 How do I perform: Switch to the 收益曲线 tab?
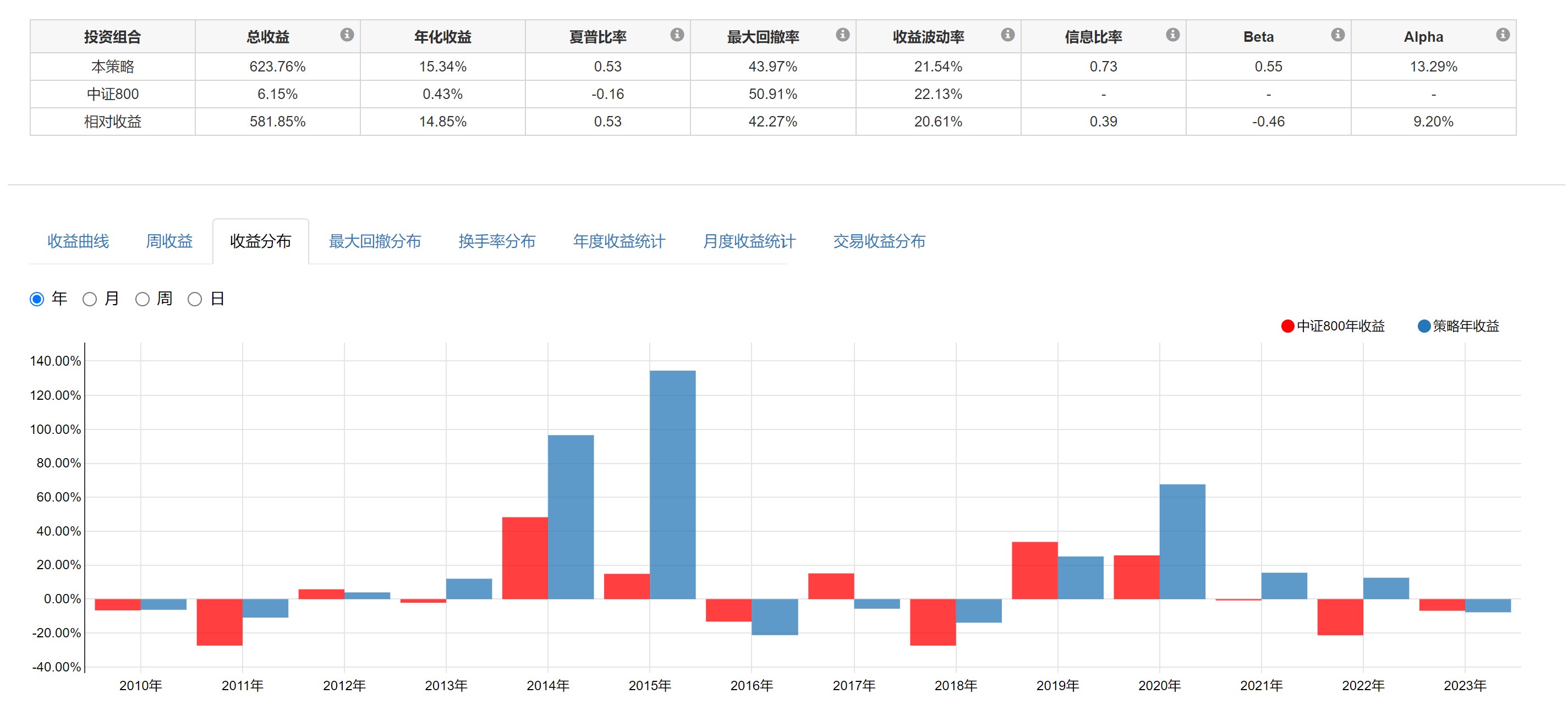pyautogui.click(x=78, y=241)
